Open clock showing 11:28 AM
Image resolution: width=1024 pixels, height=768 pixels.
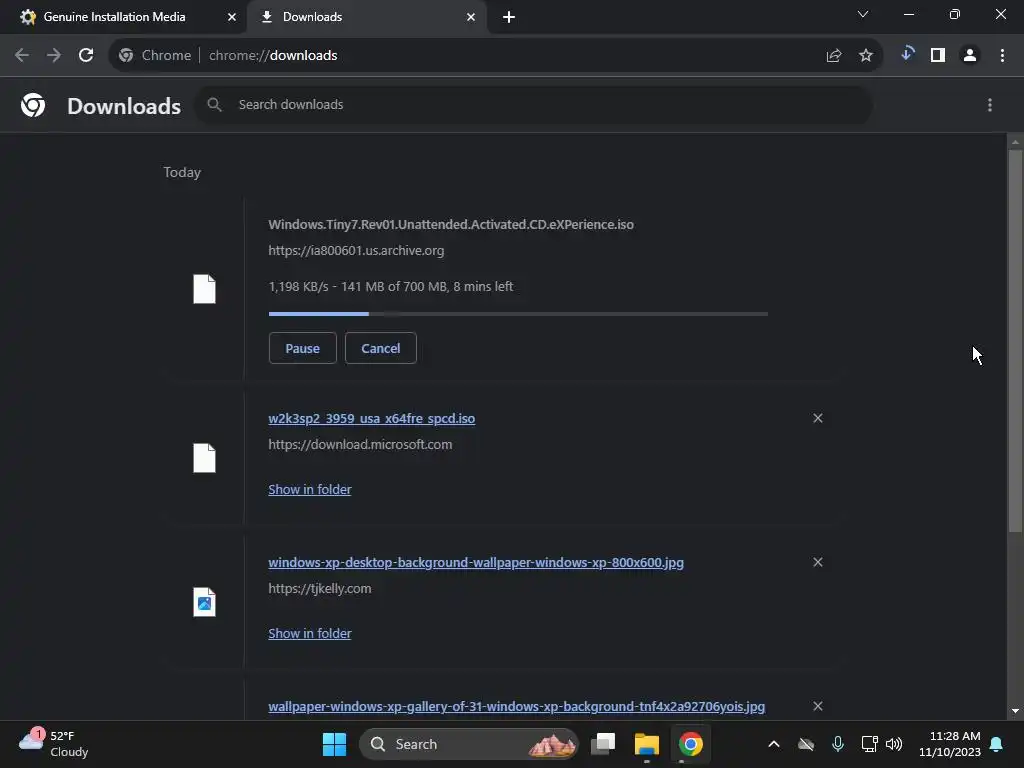(x=950, y=744)
